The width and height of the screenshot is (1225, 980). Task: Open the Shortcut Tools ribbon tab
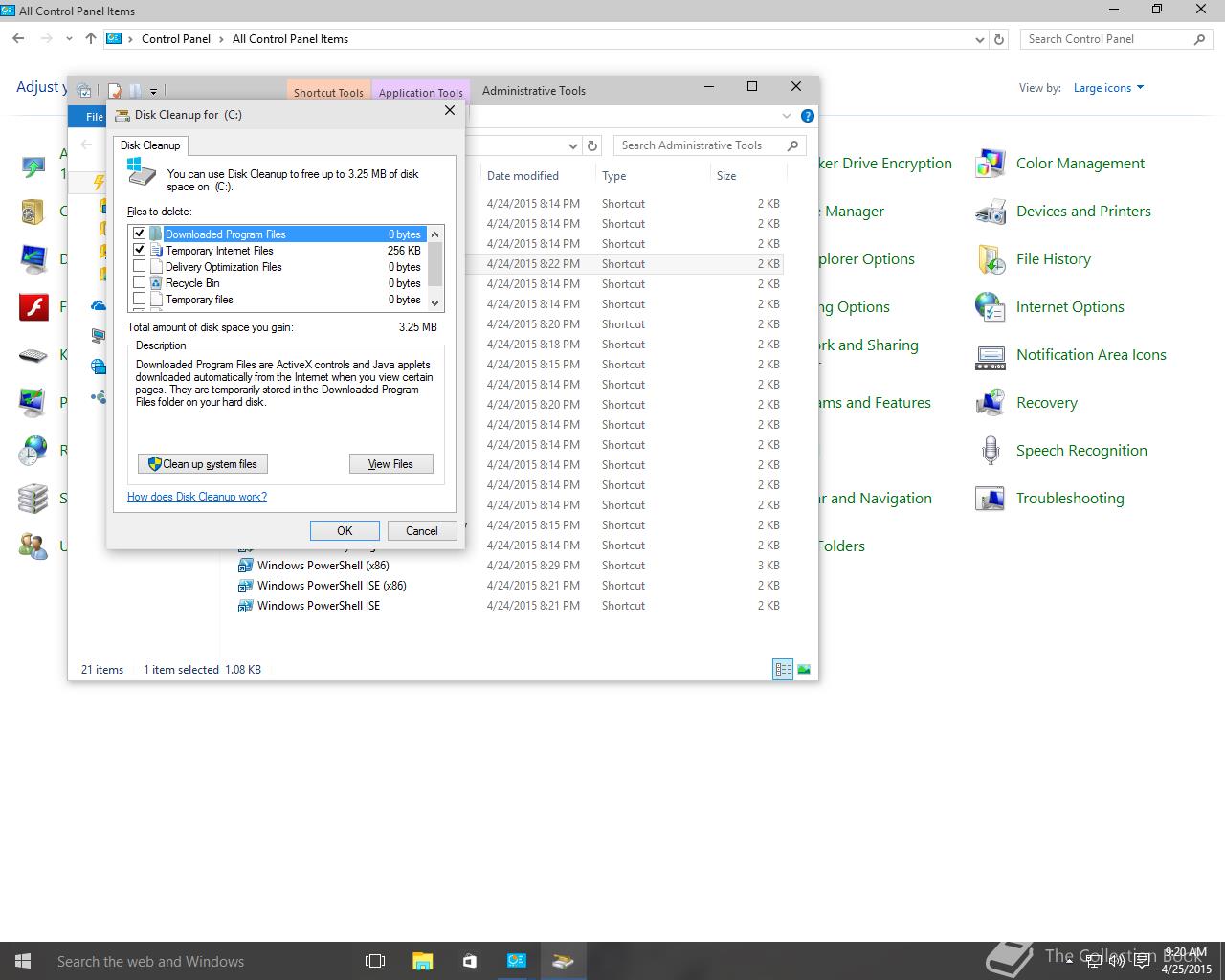pyautogui.click(x=328, y=92)
